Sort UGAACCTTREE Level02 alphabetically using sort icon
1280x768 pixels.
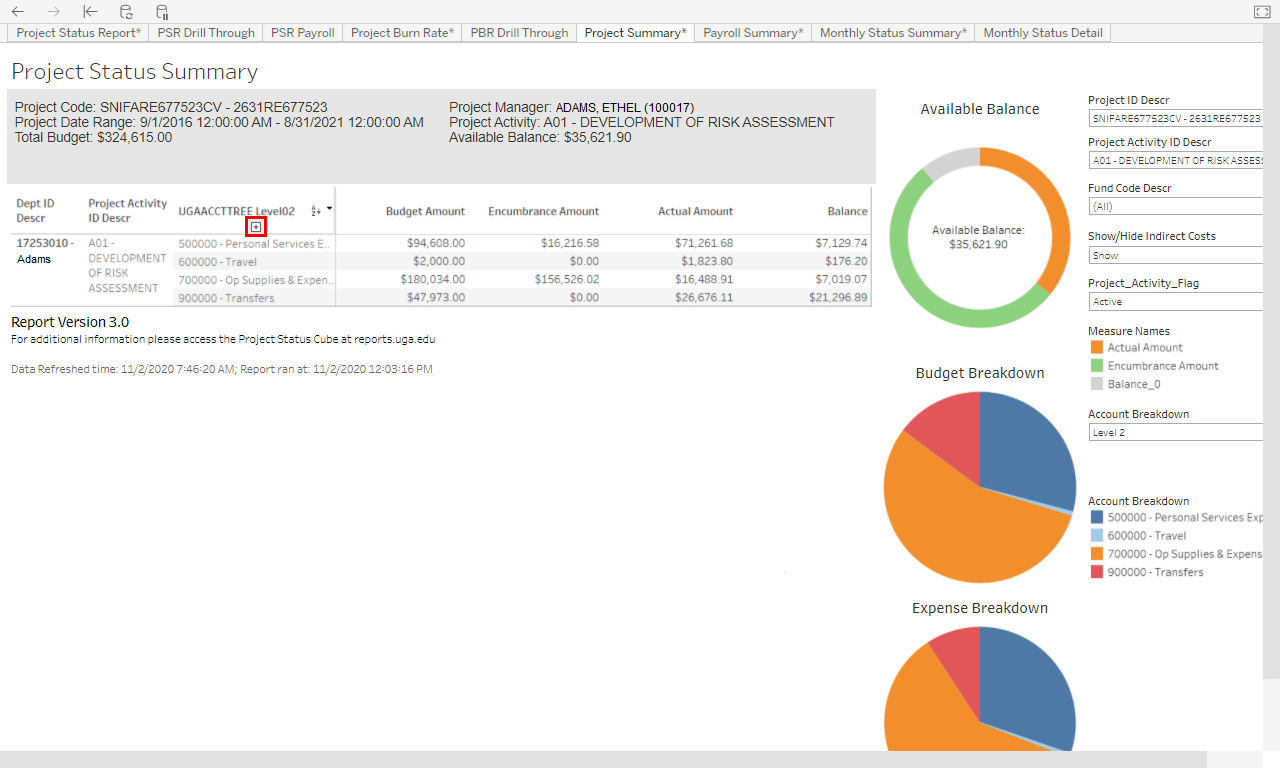pos(316,211)
